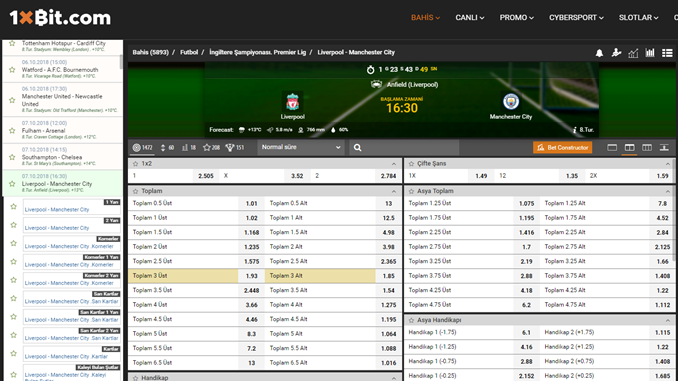The height and width of the screenshot is (381, 678).
Task: Open the PROMO menu
Action: click(517, 18)
